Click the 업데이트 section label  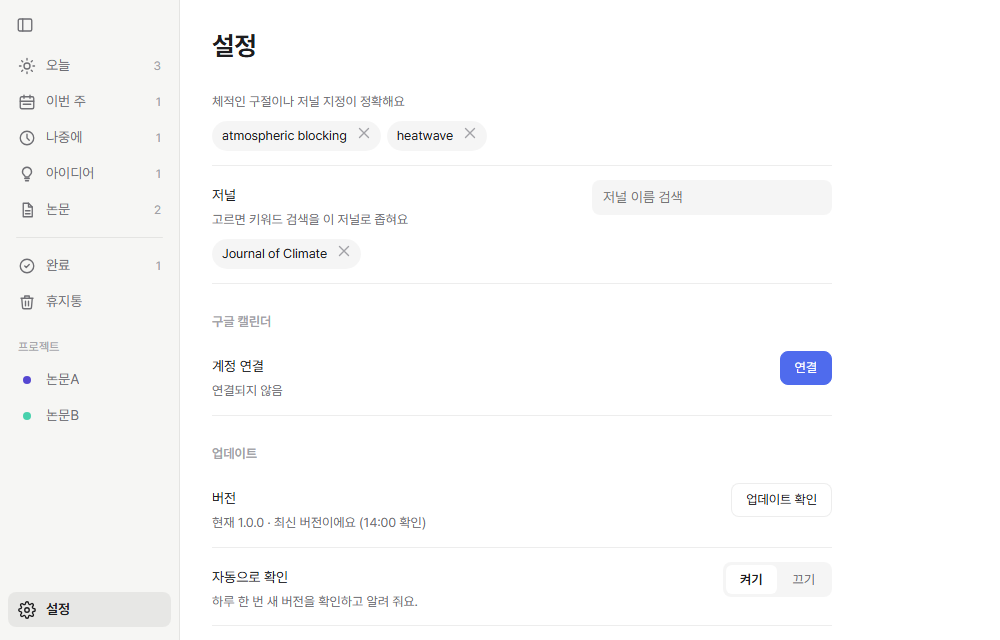235,453
